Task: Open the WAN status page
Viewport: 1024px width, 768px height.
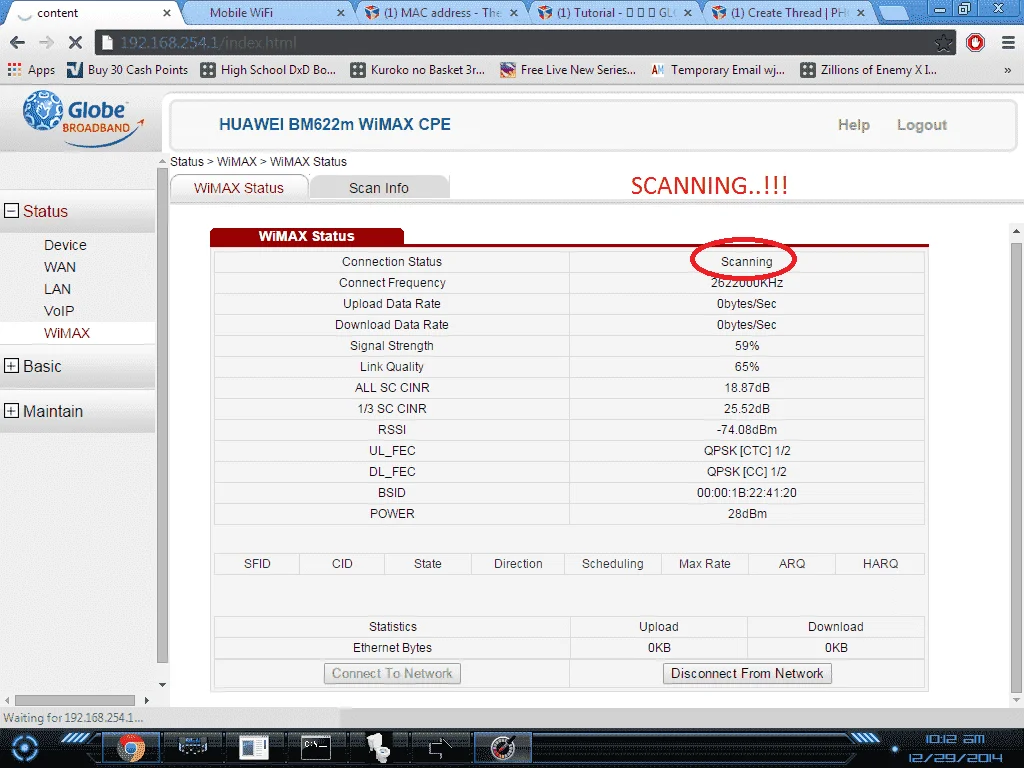Action: (x=59, y=267)
